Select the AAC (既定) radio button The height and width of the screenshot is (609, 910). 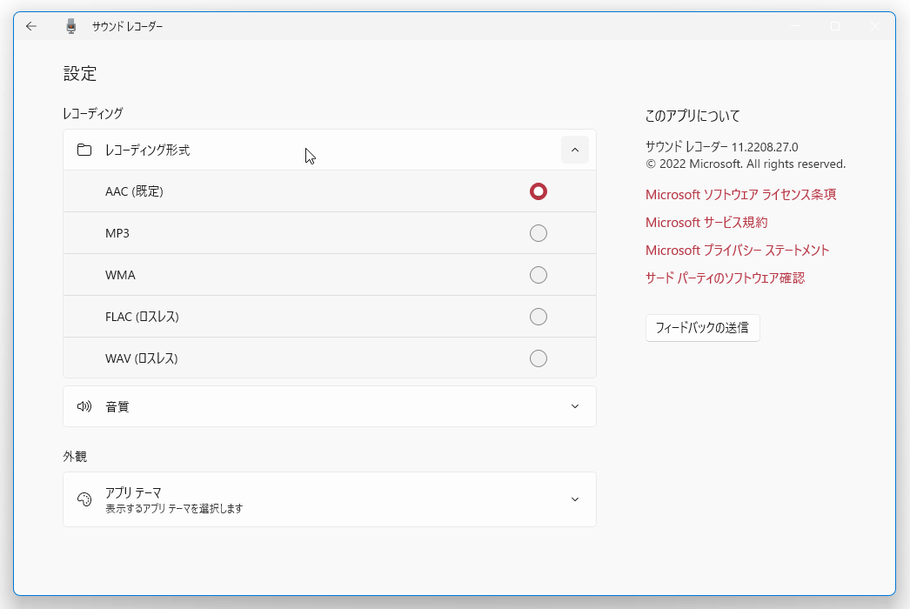(x=538, y=191)
